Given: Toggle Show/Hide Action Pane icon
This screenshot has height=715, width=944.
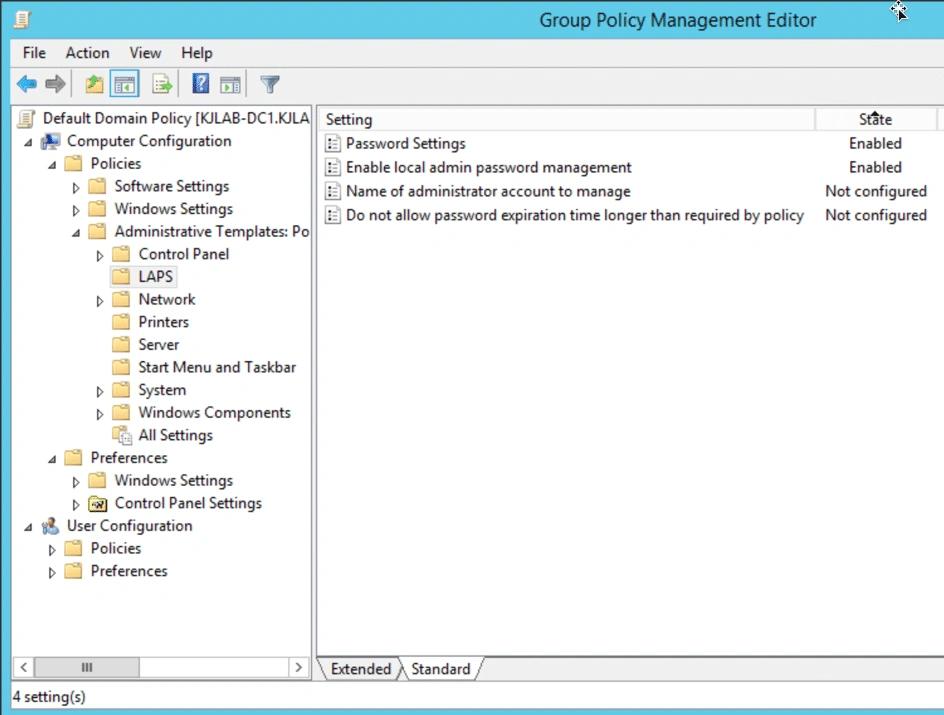Looking at the screenshot, I should [x=231, y=85].
